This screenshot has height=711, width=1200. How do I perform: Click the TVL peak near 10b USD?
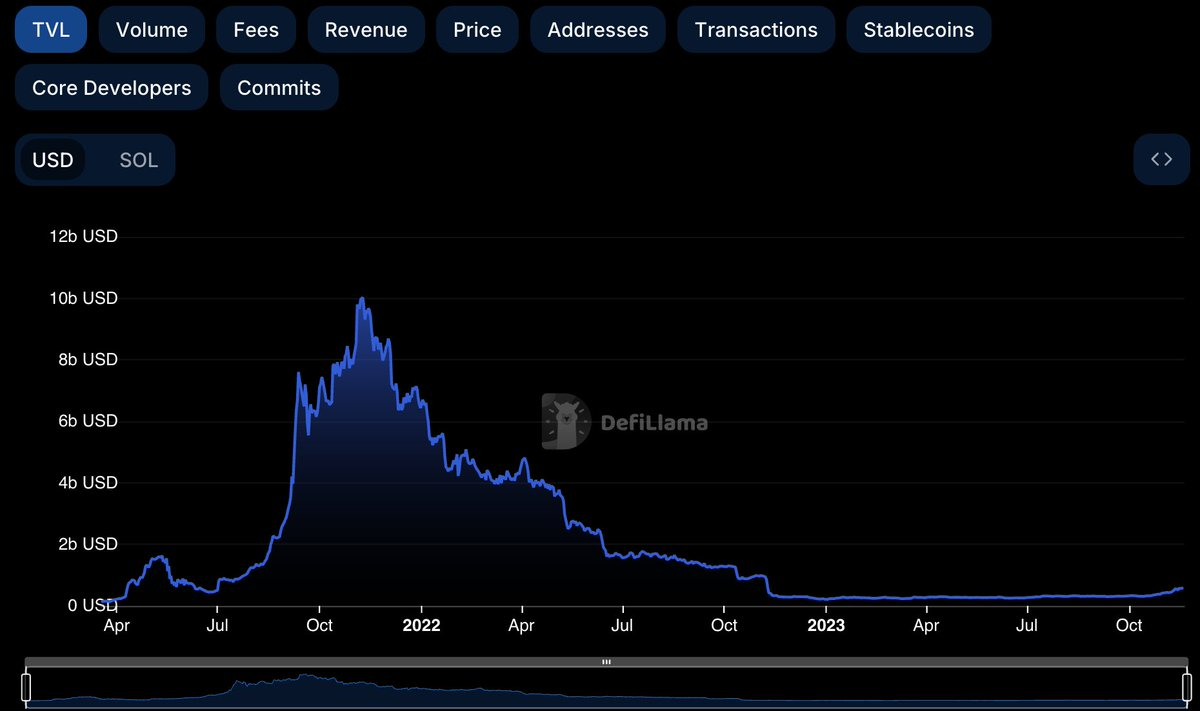pos(361,299)
